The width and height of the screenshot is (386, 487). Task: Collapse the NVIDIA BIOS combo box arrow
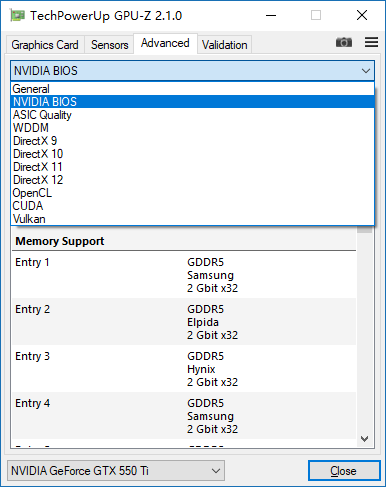(366, 71)
